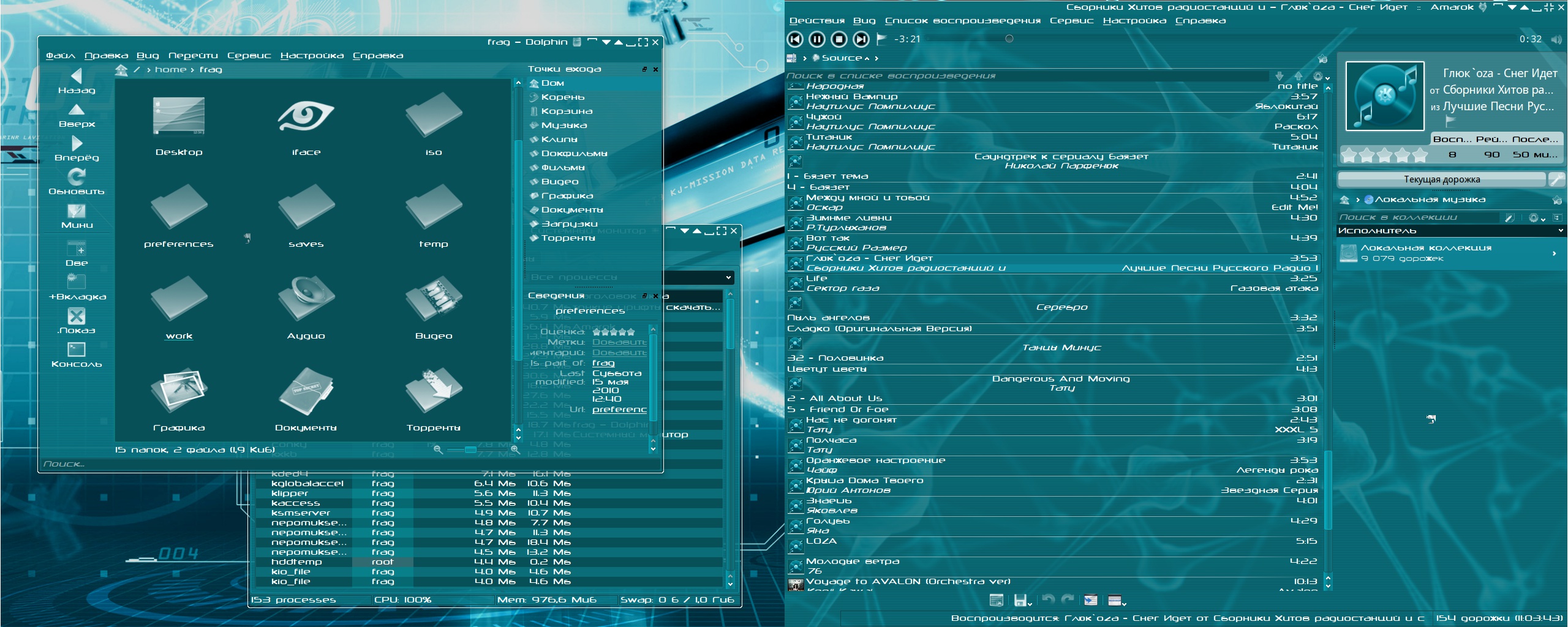This screenshot has width=1568, height=627.
Task: Go up with Вверх in Dolphin toolbar
Action: click(x=77, y=116)
